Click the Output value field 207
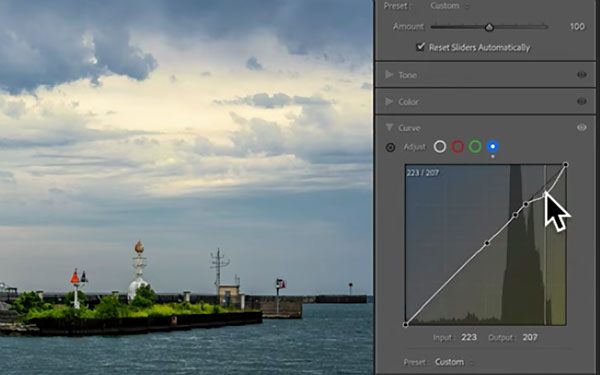Viewport: 600px width, 375px height. [530, 337]
